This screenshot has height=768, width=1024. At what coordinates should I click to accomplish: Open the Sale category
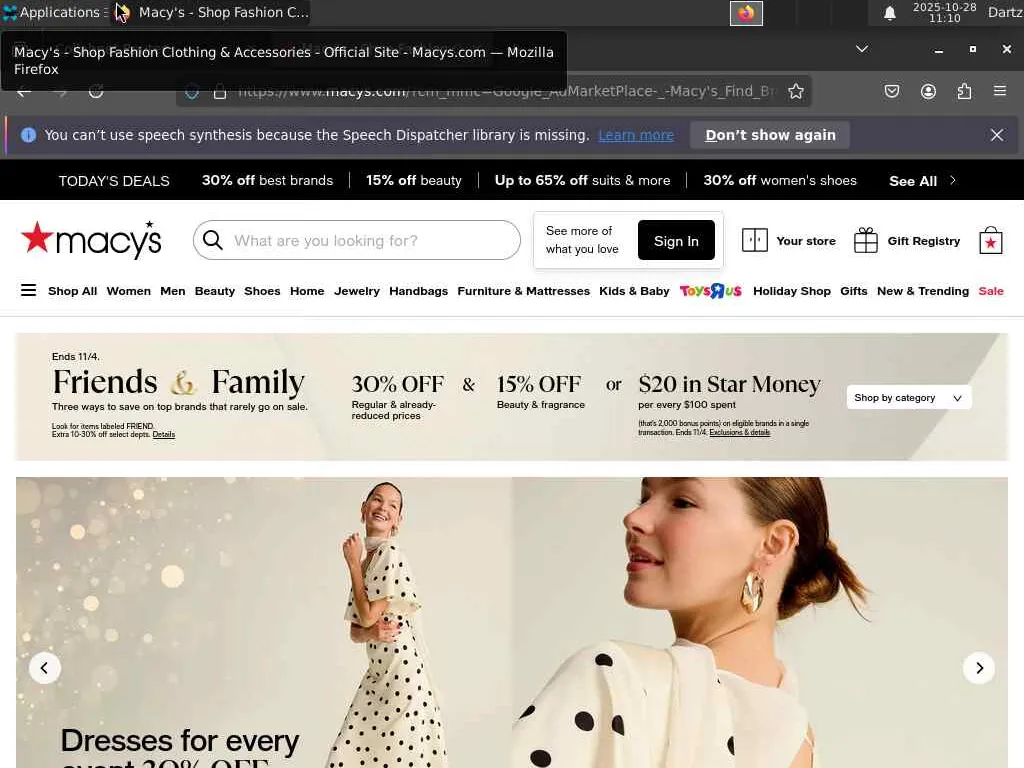click(x=991, y=291)
